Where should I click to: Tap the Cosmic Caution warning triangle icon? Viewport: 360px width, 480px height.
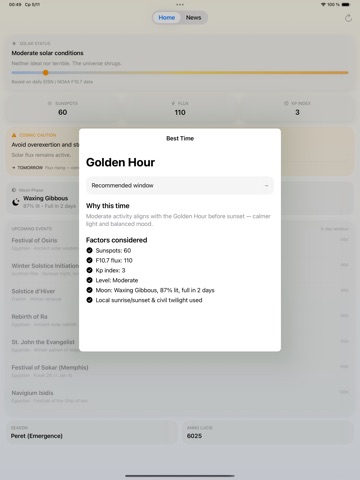(x=14, y=135)
